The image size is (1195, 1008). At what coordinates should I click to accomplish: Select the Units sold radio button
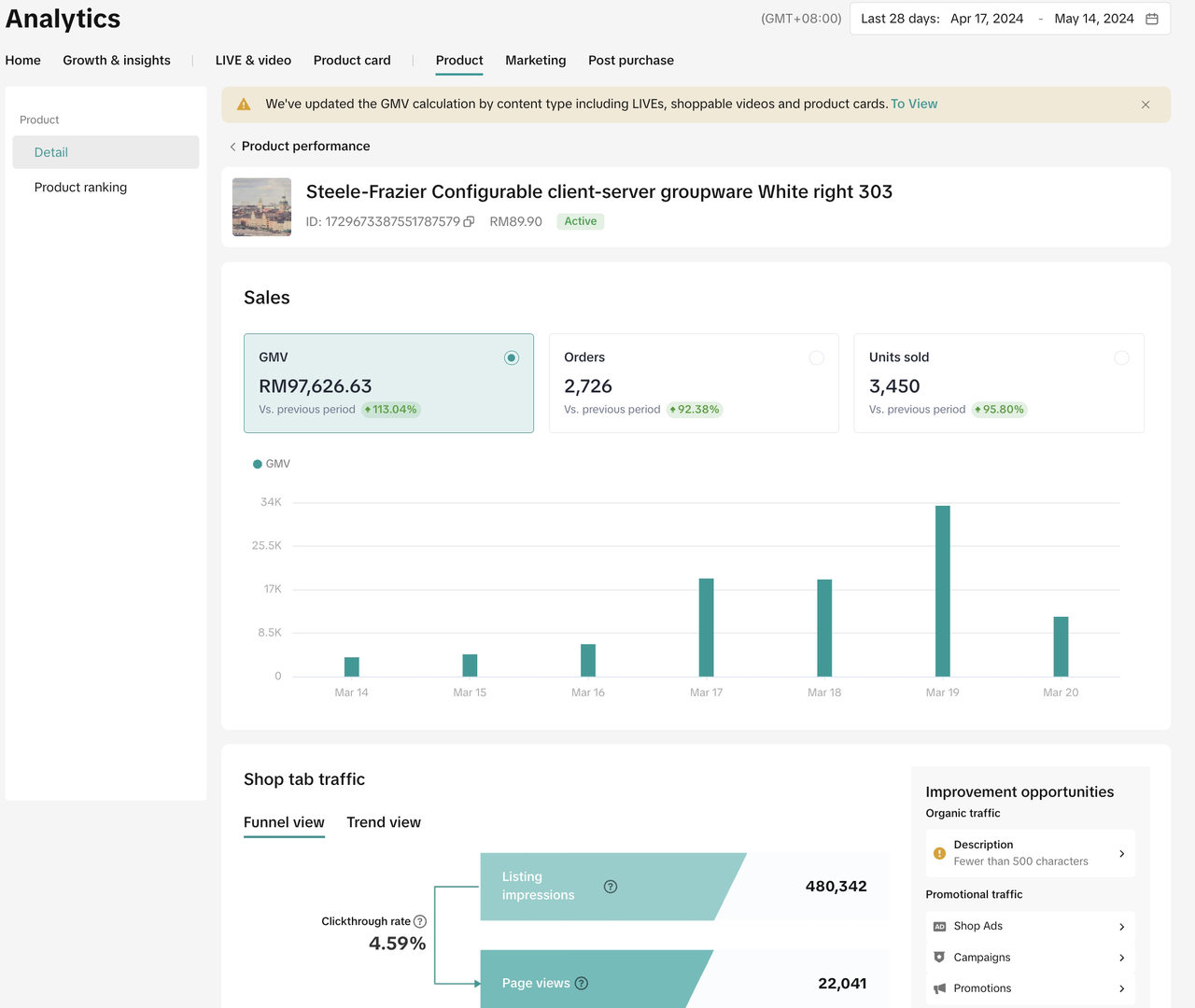pos(1121,357)
